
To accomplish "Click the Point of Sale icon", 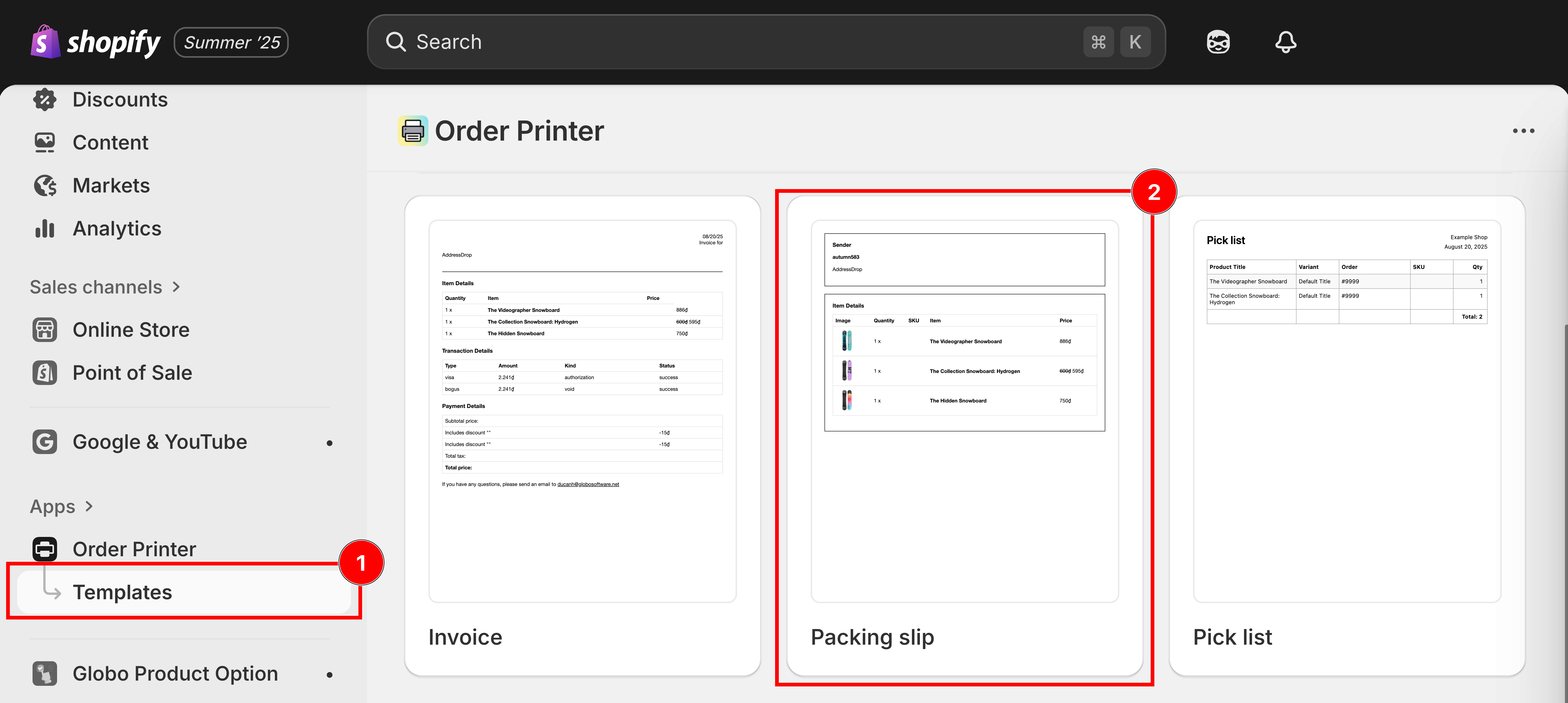I will pos(44,373).
